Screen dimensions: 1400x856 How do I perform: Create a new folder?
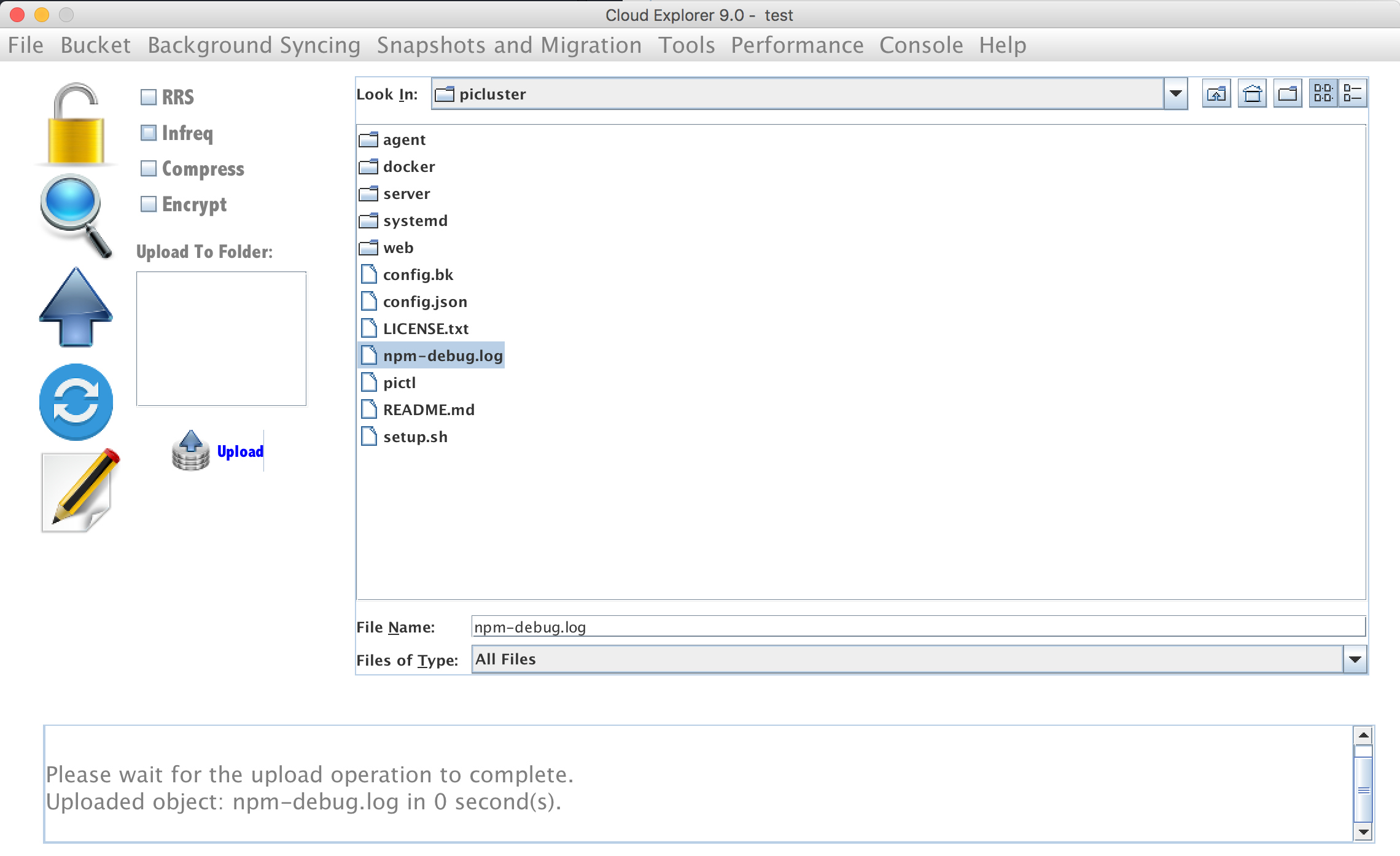click(x=1288, y=94)
